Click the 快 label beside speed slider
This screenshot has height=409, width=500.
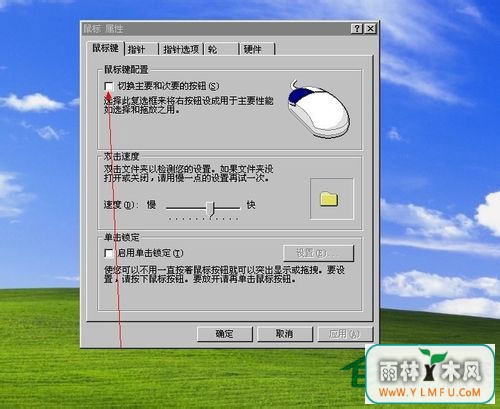pos(251,205)
